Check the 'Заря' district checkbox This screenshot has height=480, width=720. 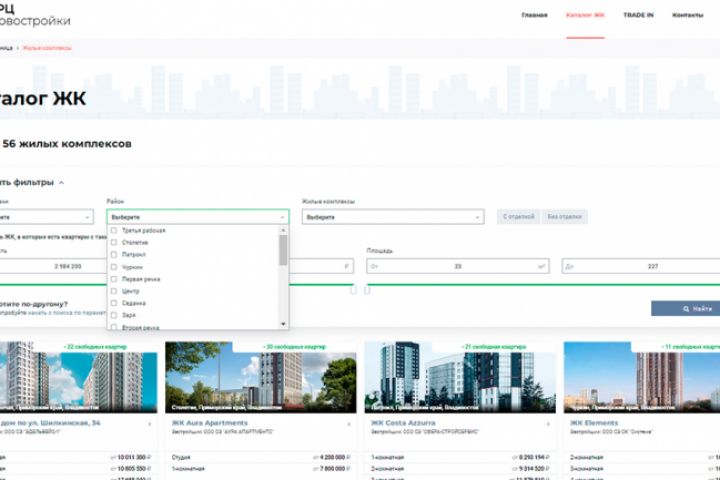click(x=114, y=315)
